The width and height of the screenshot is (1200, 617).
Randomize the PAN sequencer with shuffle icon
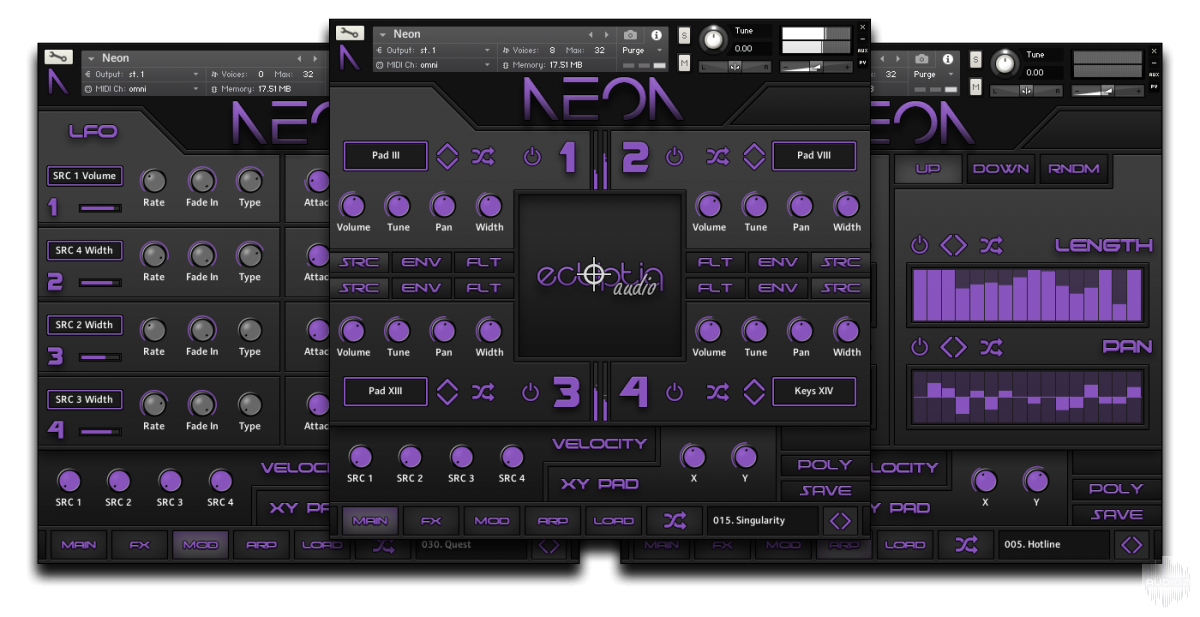991,347
